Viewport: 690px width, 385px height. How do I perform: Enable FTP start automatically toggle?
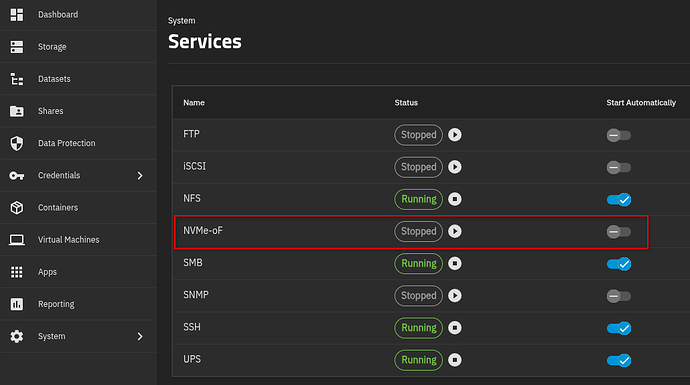[x=619, y=135]
